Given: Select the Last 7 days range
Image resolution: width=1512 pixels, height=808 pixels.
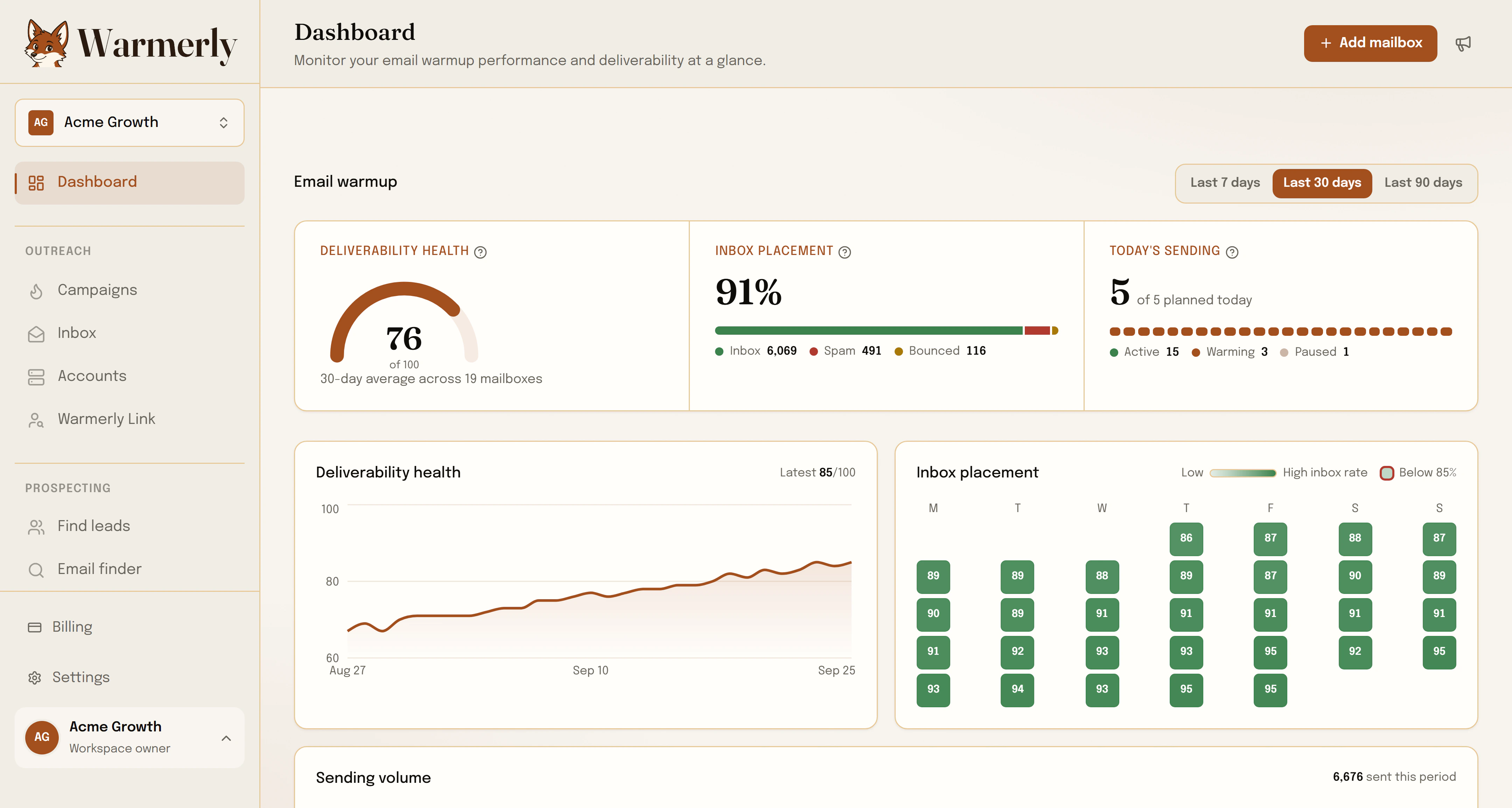Looking at the screenshot, I should click(x=1225, y=183).
